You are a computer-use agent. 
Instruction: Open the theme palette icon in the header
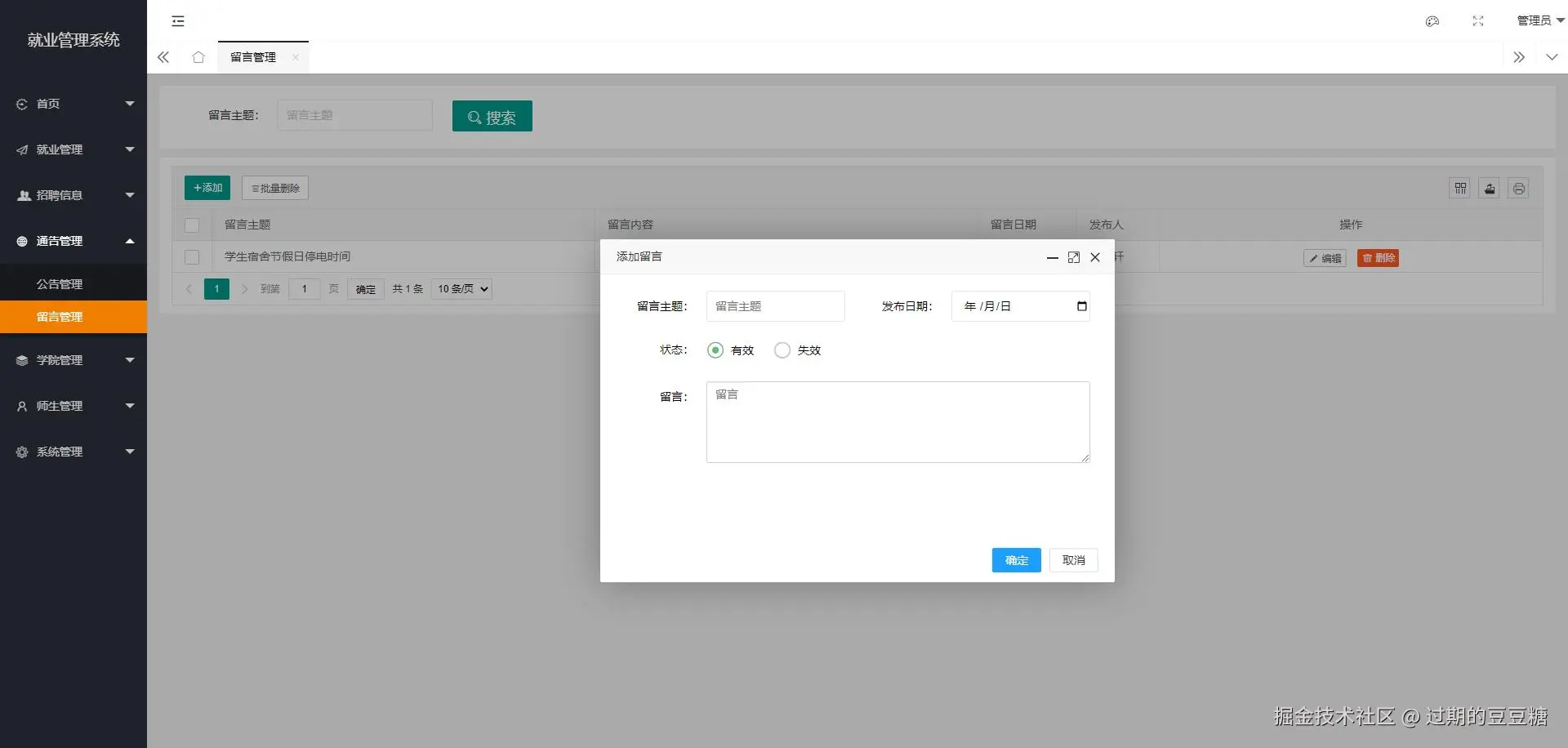pyautogui.click(x=1432, y=20)
